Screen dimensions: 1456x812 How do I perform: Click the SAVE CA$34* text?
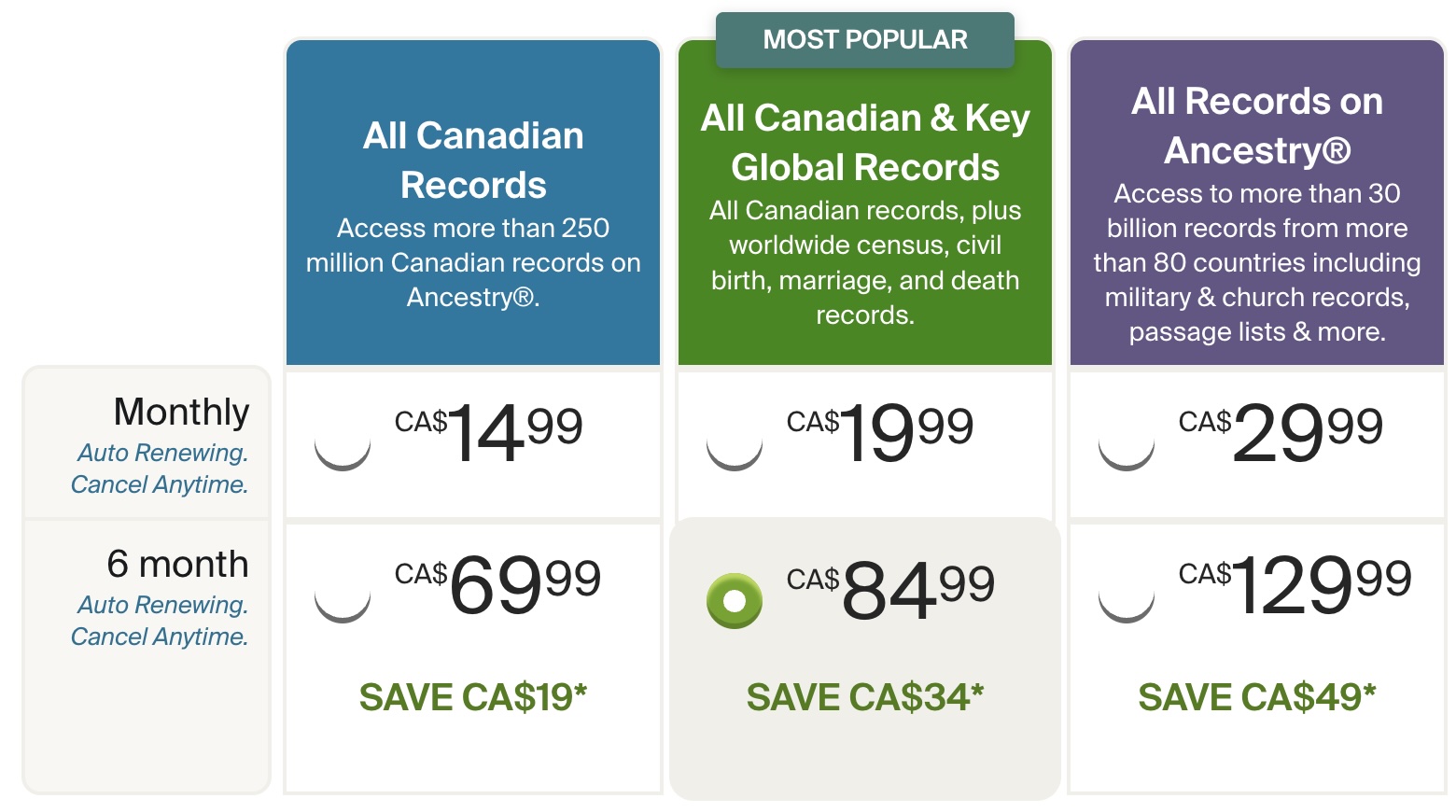click(x=865, y=697)
